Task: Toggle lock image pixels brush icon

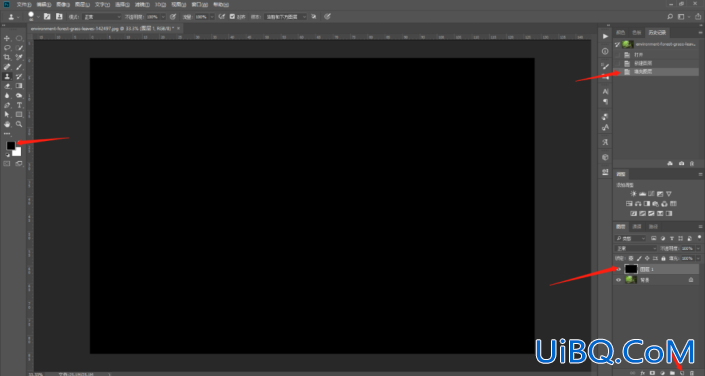Action: pyautogui.click(x=639, y=259)
